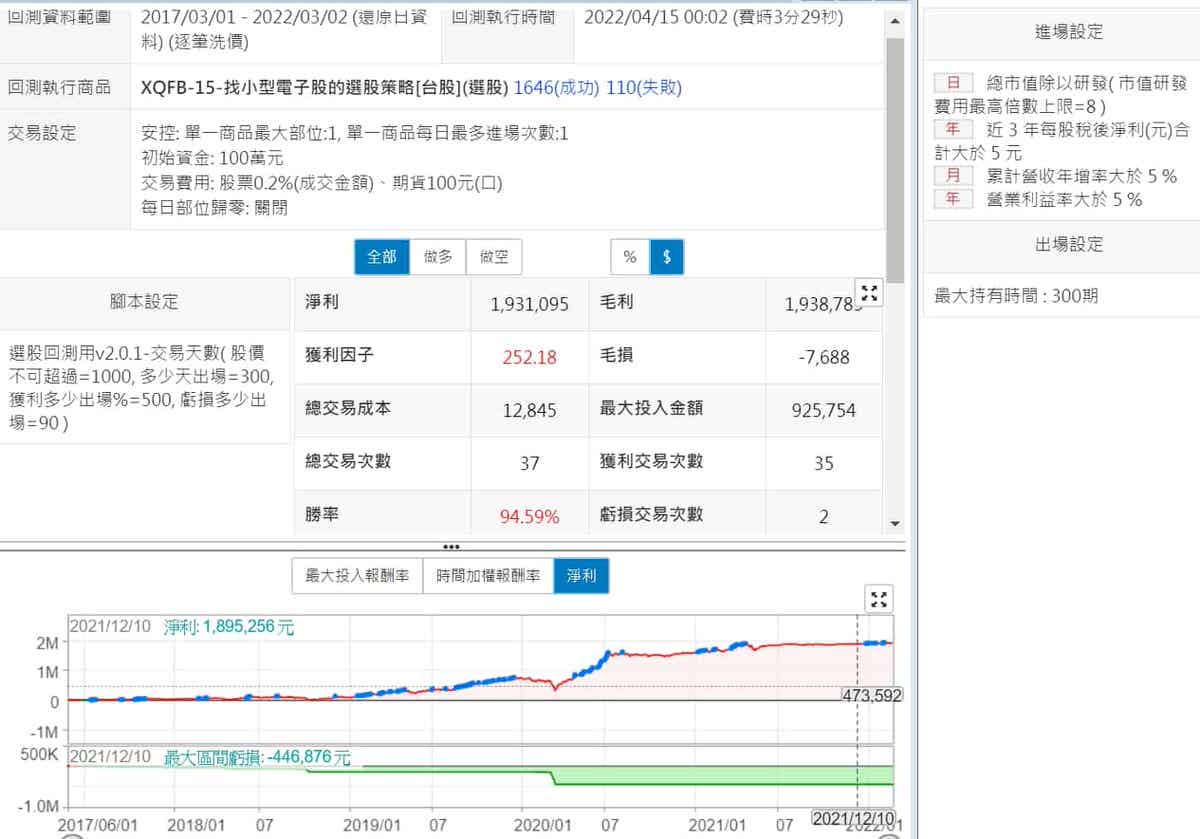Viewport: 1200px width, 839px height.
Task: Toggle the display unit to percent (%)
Action: point(630,257)
